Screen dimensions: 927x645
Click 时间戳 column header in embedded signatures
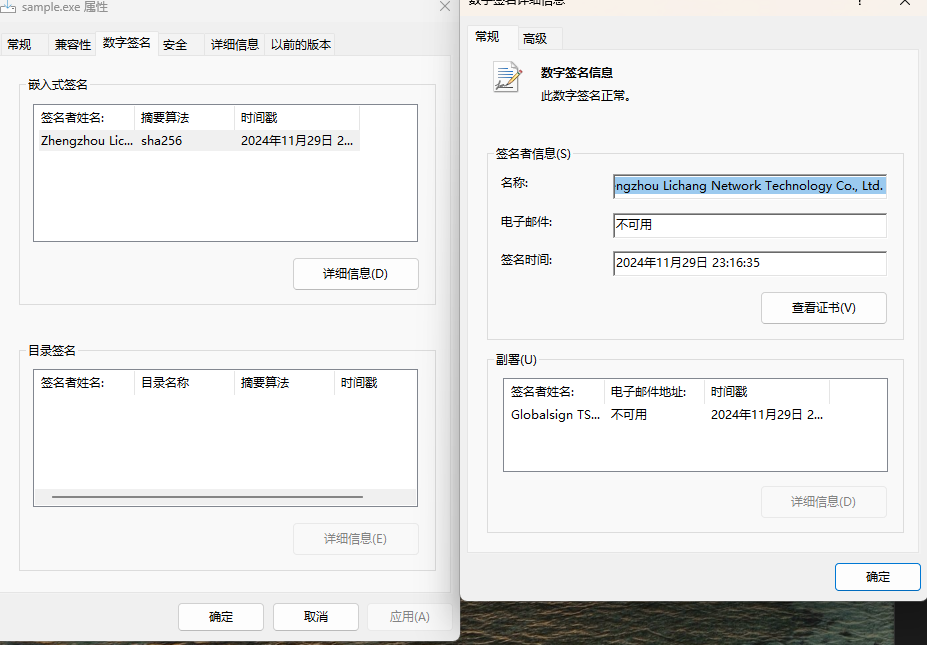pos(297,118)
